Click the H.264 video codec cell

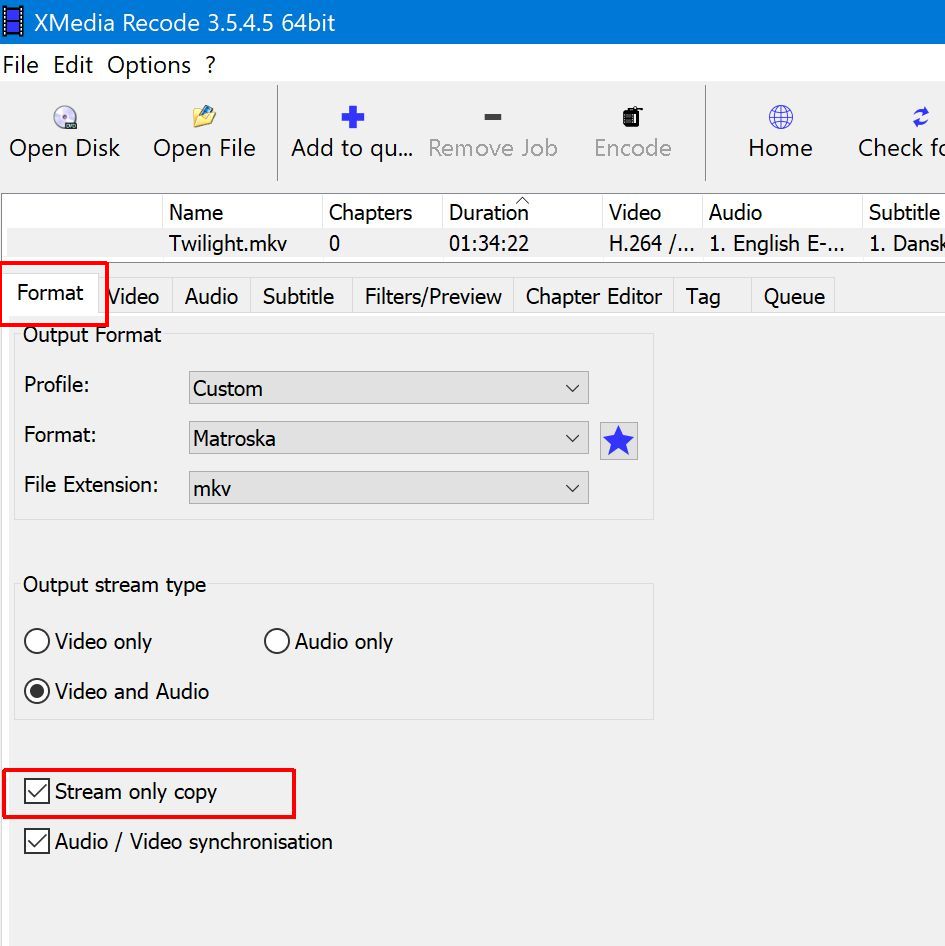coord(651,244)
